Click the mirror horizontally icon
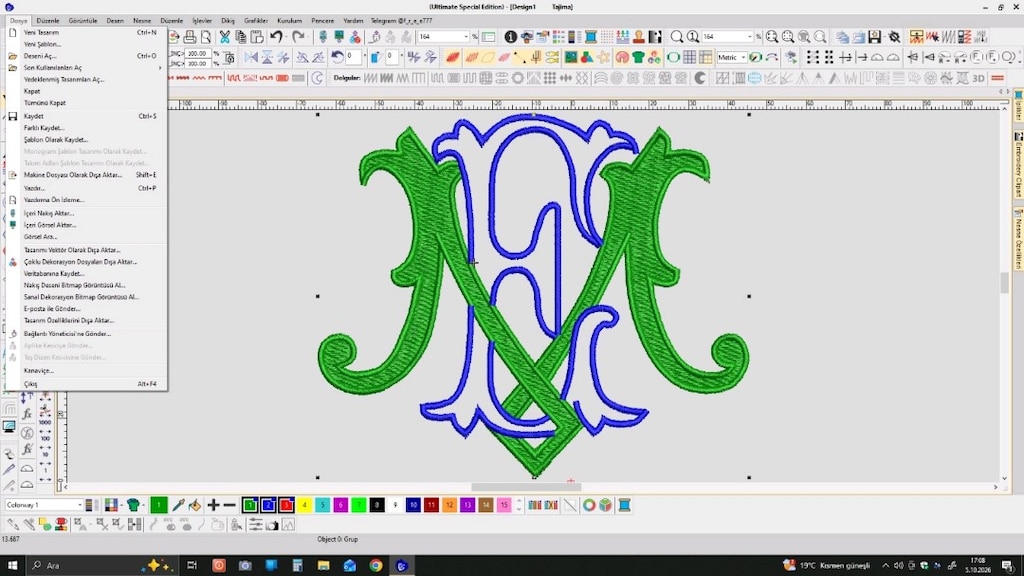The height and width of the screenshot is (576, 1024). 251,57
